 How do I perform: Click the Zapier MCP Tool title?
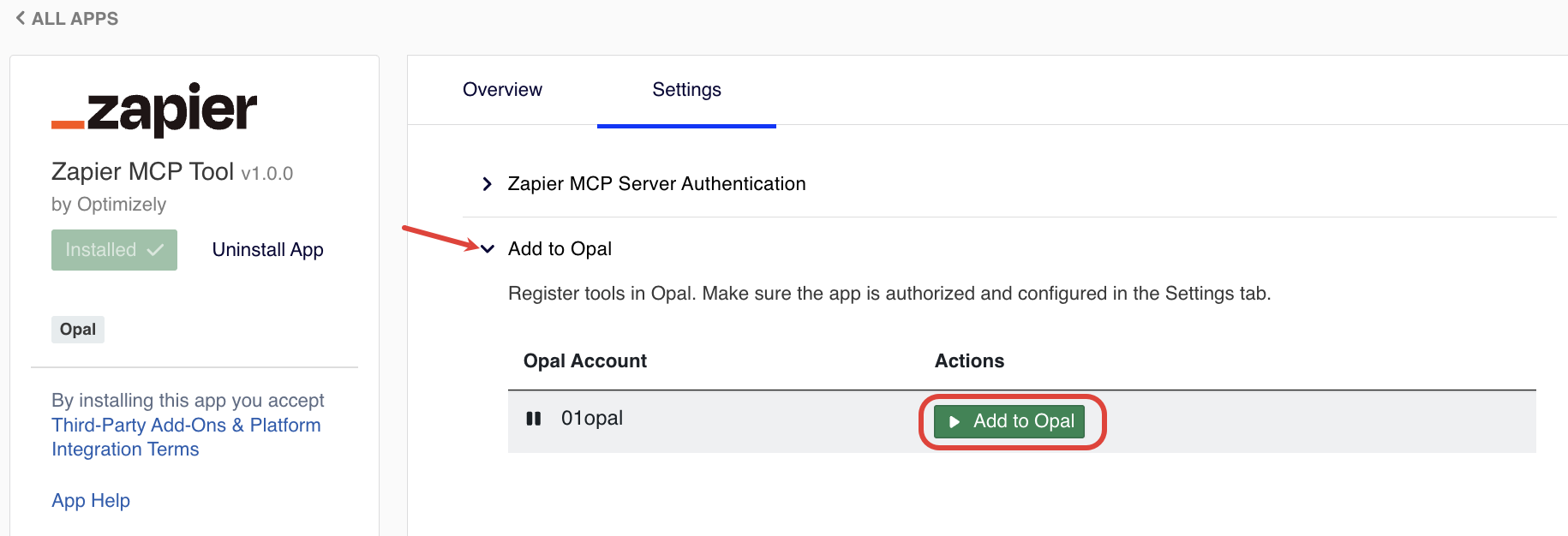click(x=142, y=172)
